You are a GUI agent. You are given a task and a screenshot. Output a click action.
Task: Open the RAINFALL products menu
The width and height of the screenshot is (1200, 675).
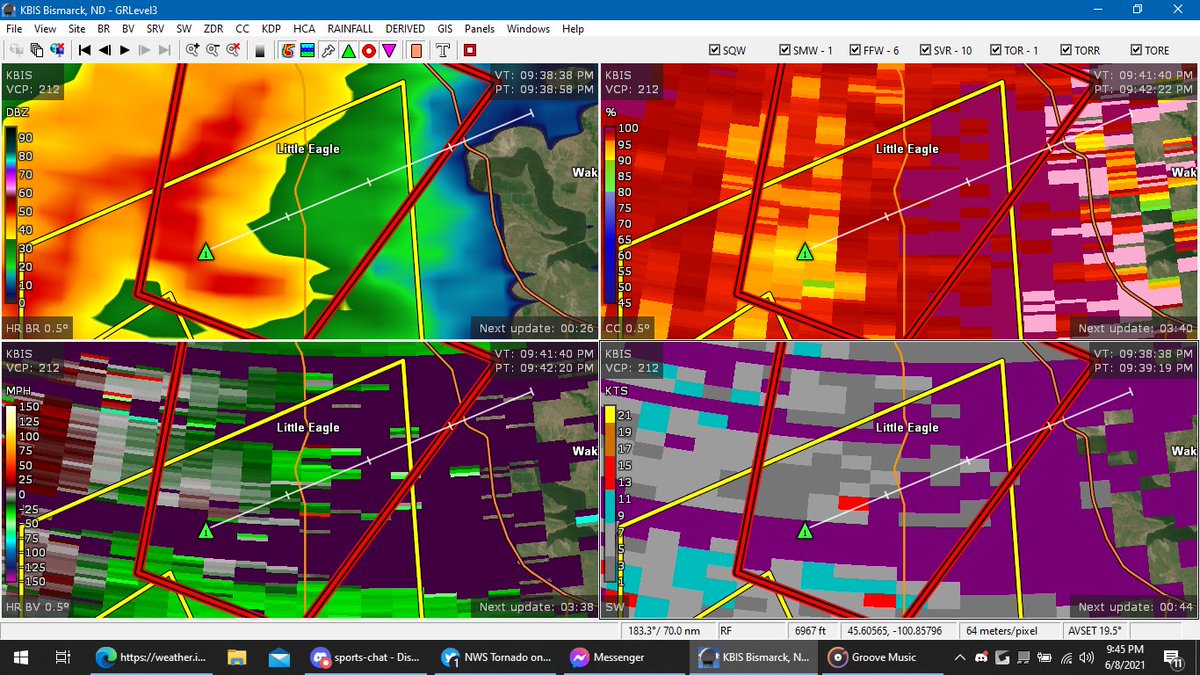(349, 29)
